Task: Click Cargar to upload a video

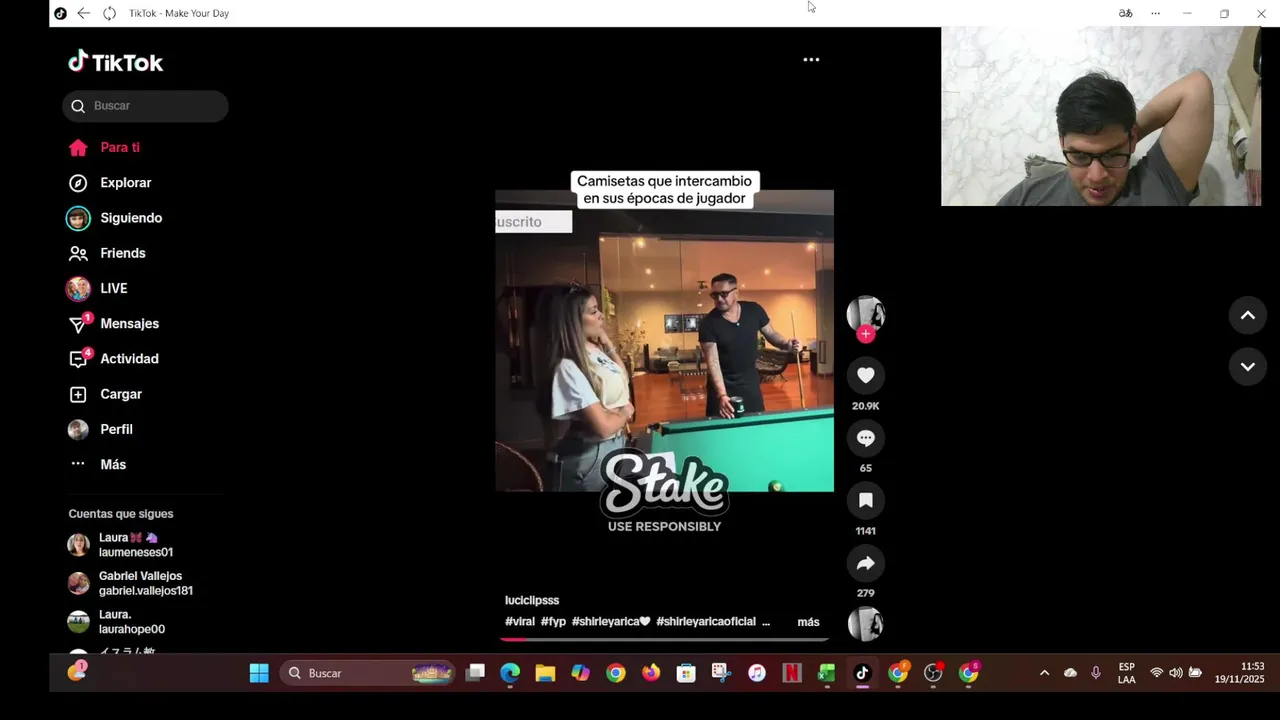Action: [x=105, y=394]
